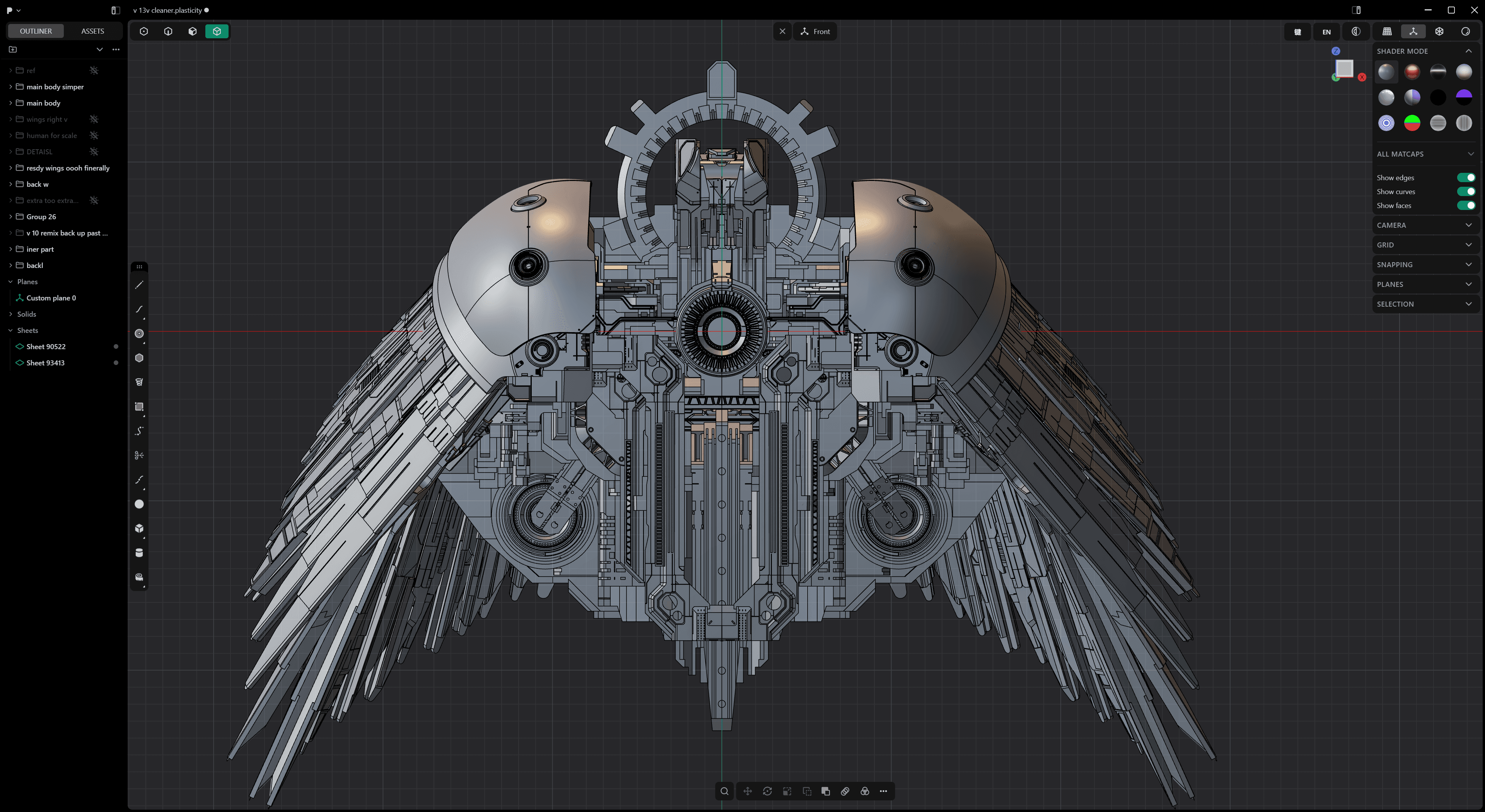Image resolution: width=1485 pixels, height=812 pixels.
Task: Click the Move command icon
Action: tap(748, 791)
